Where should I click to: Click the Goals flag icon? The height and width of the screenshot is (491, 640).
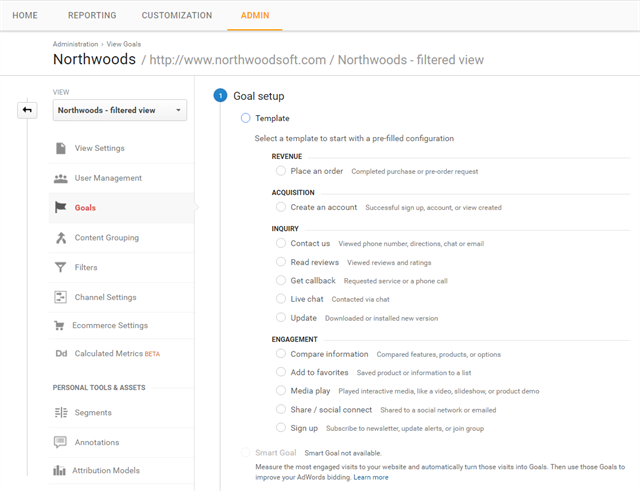pos(60,207)
